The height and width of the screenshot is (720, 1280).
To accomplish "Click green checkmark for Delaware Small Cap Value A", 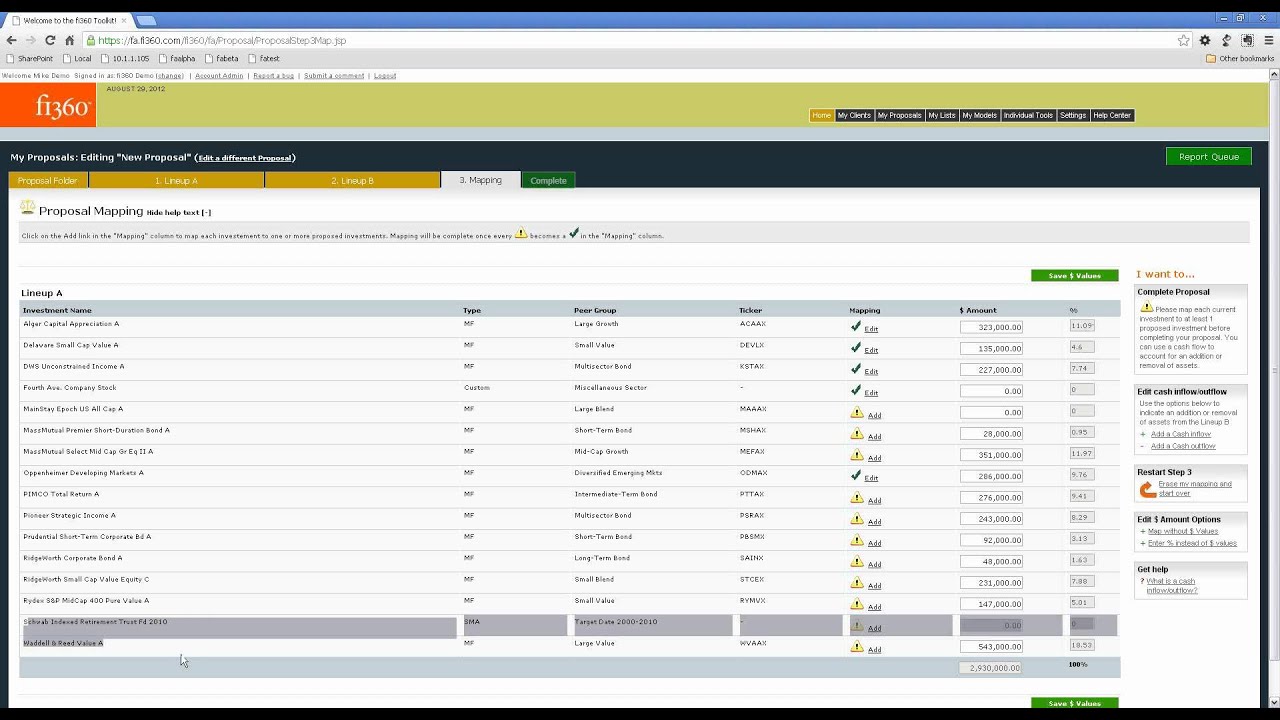I will click(x=856, y=348).
